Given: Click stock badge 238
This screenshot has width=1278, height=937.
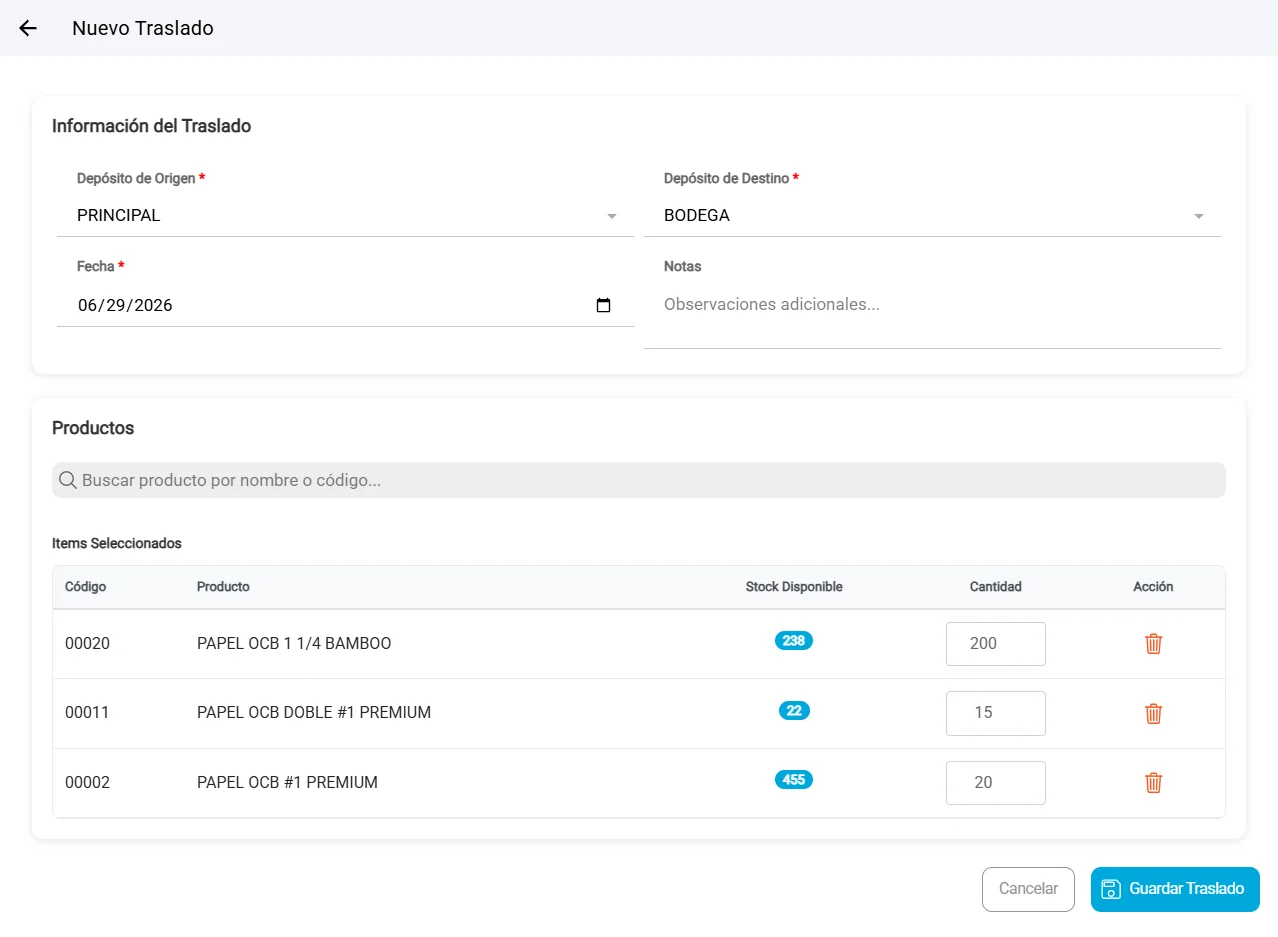Looking at the screenshot, I should (x=794, y=641).
